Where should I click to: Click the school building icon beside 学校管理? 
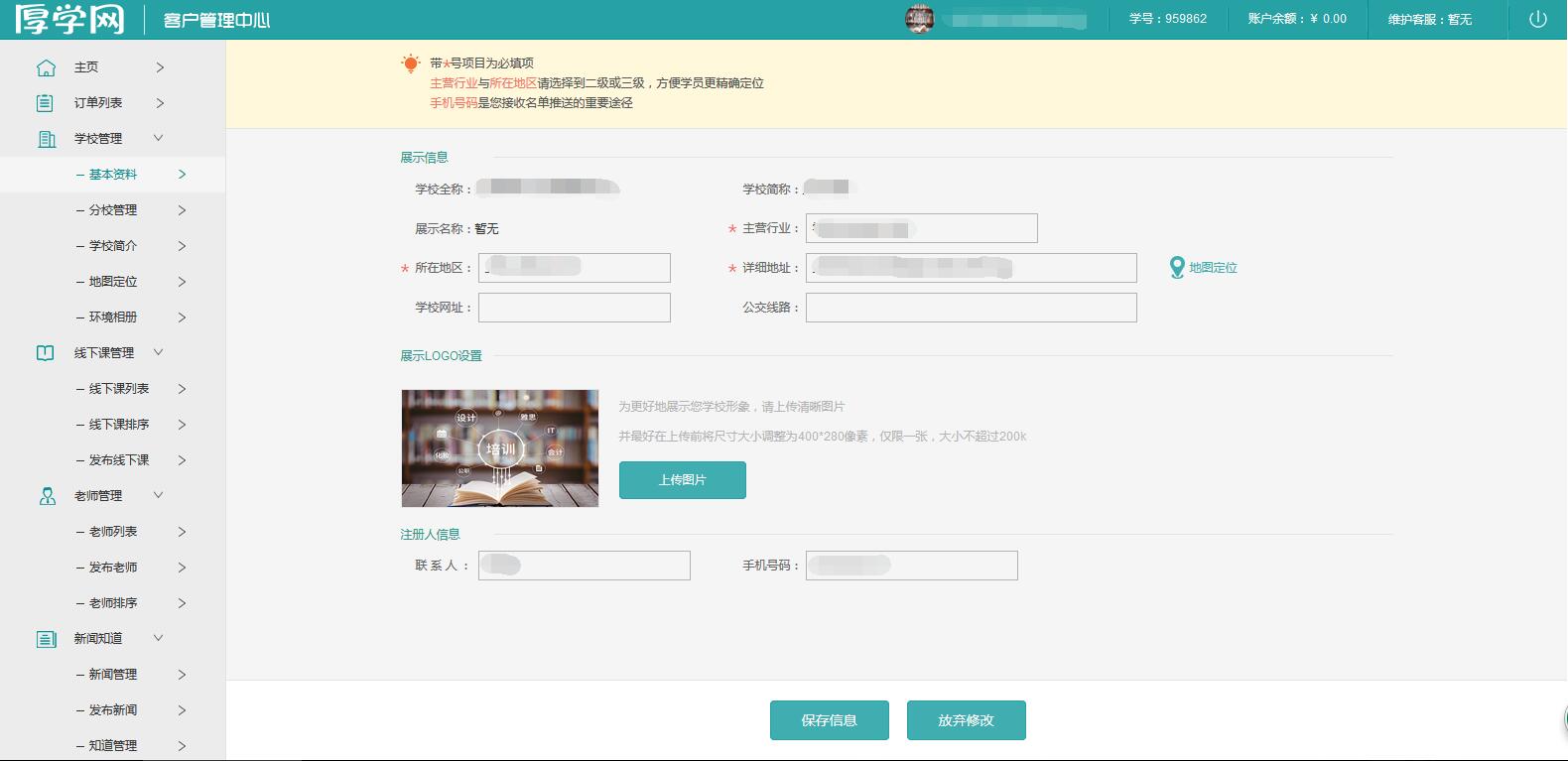pyautogui.click(x=46, y=139)
